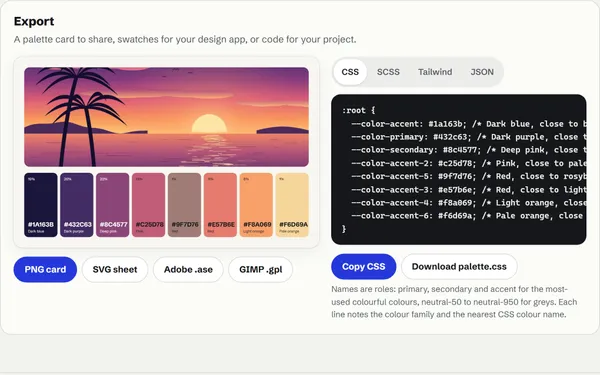Click the --color-accent-5 #9f7d76 code line
Screen dimensions: 600x375
click(x=468, y=176)
